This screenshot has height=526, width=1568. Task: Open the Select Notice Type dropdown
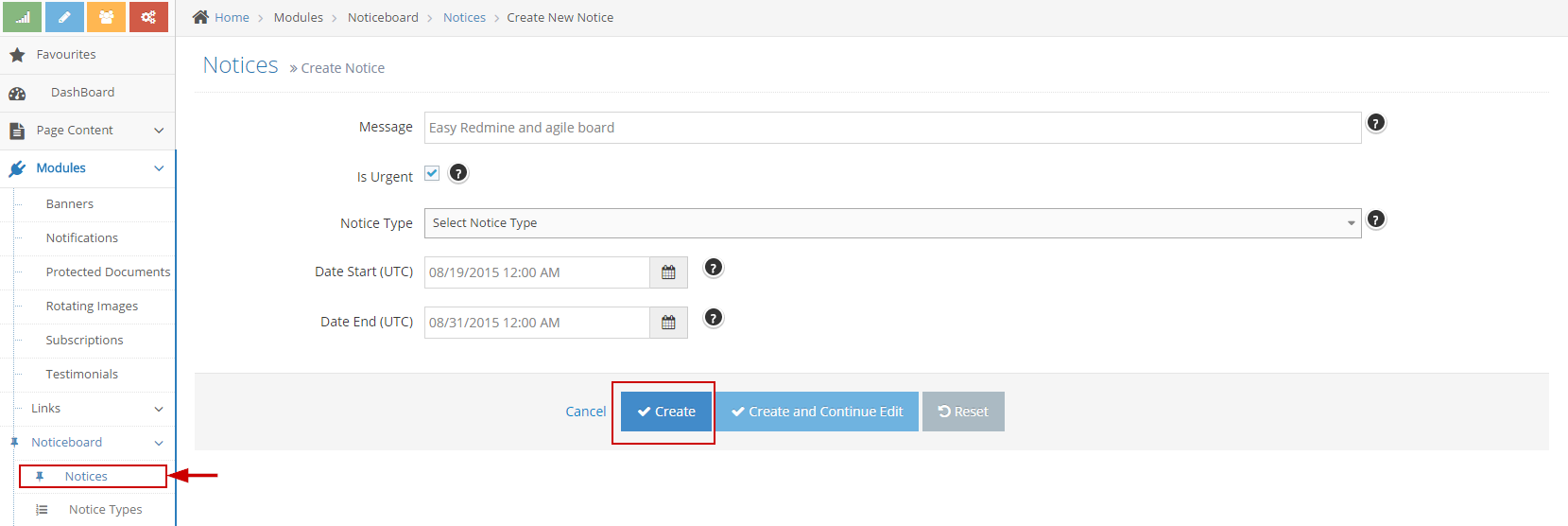point(891,223)
